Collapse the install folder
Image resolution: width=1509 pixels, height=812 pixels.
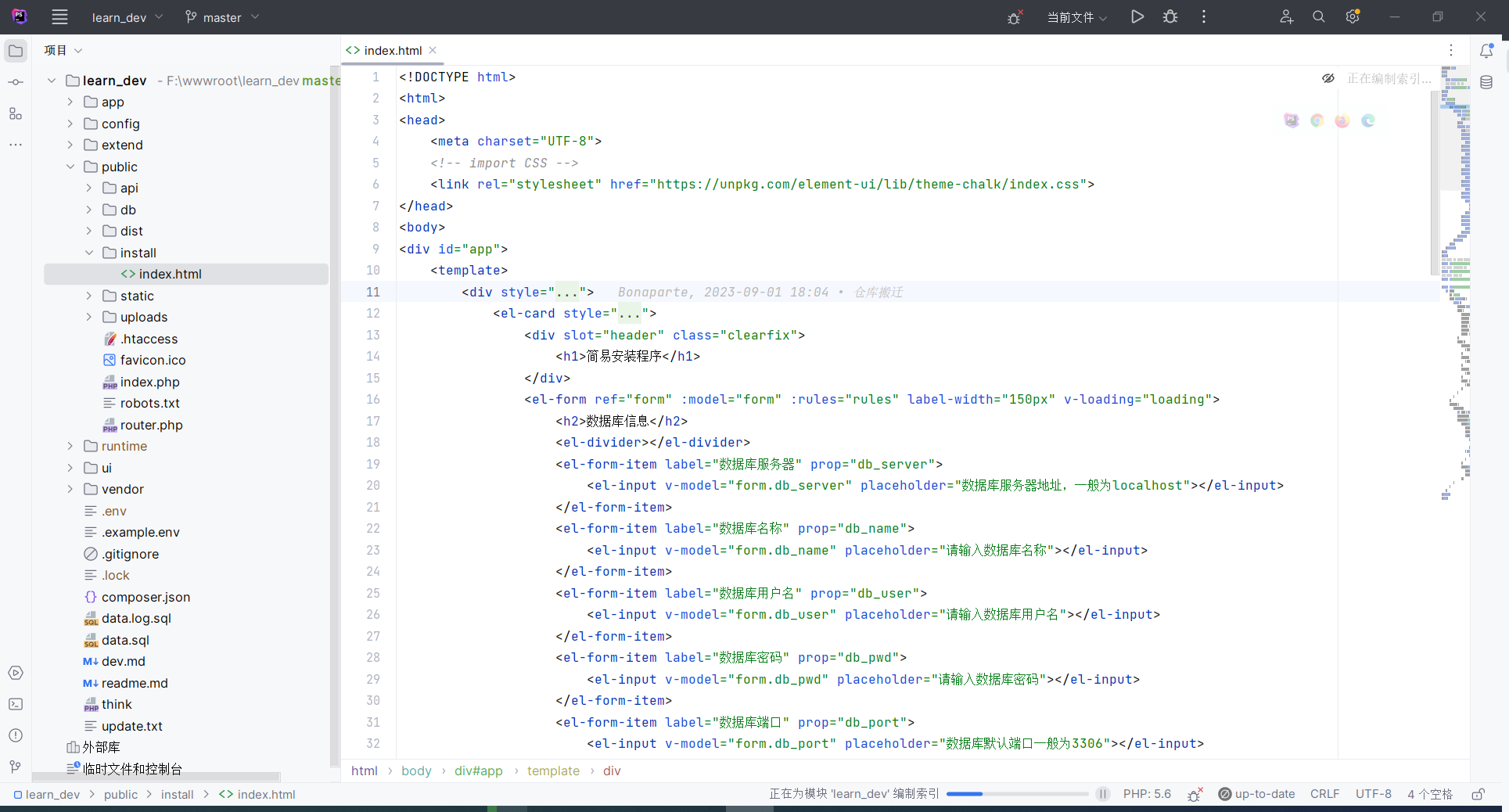[x=89, y=253]
